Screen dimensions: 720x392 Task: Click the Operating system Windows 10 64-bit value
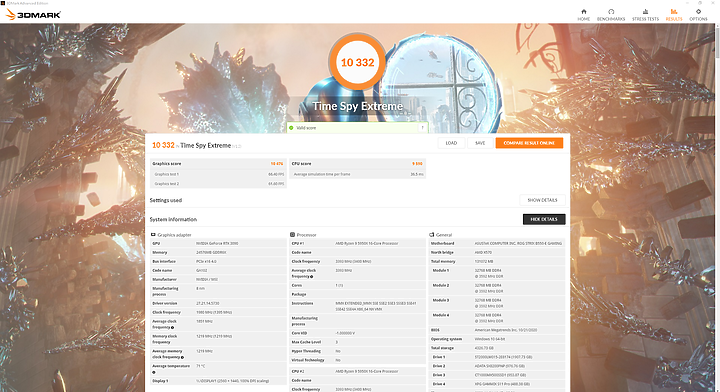(x=491, y=339)
